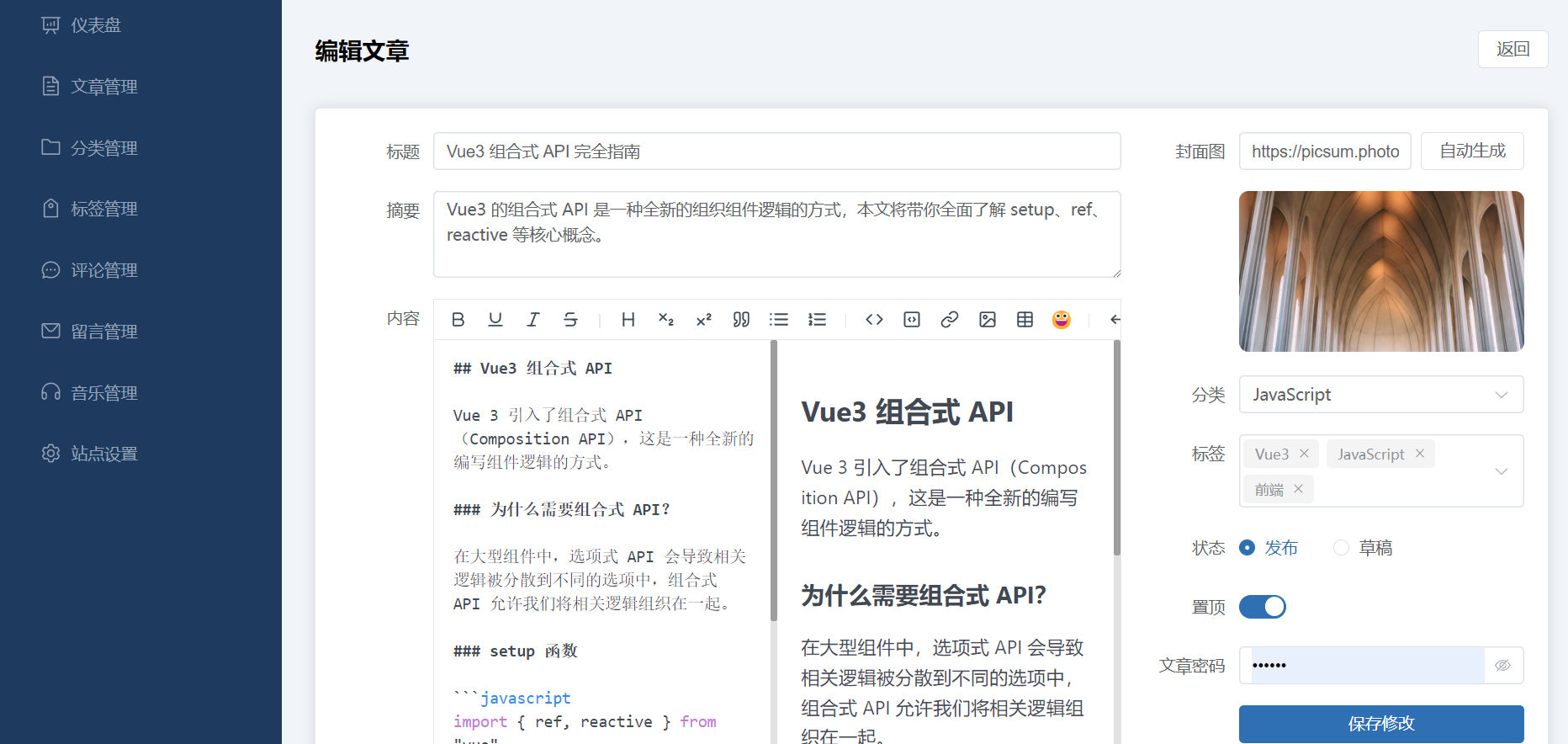Click the 自动生成 cover button

tap(1472, 151)
